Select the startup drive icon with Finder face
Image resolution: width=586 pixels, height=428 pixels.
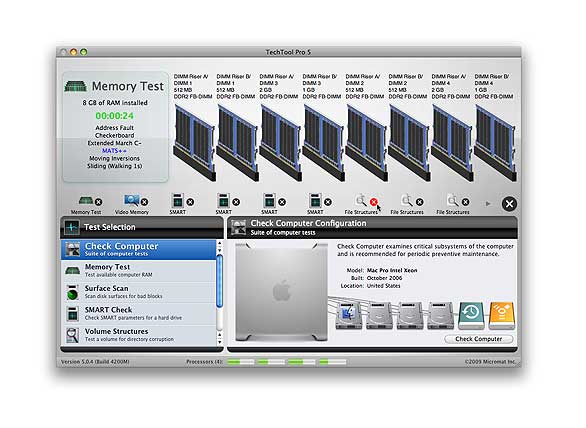348,316
